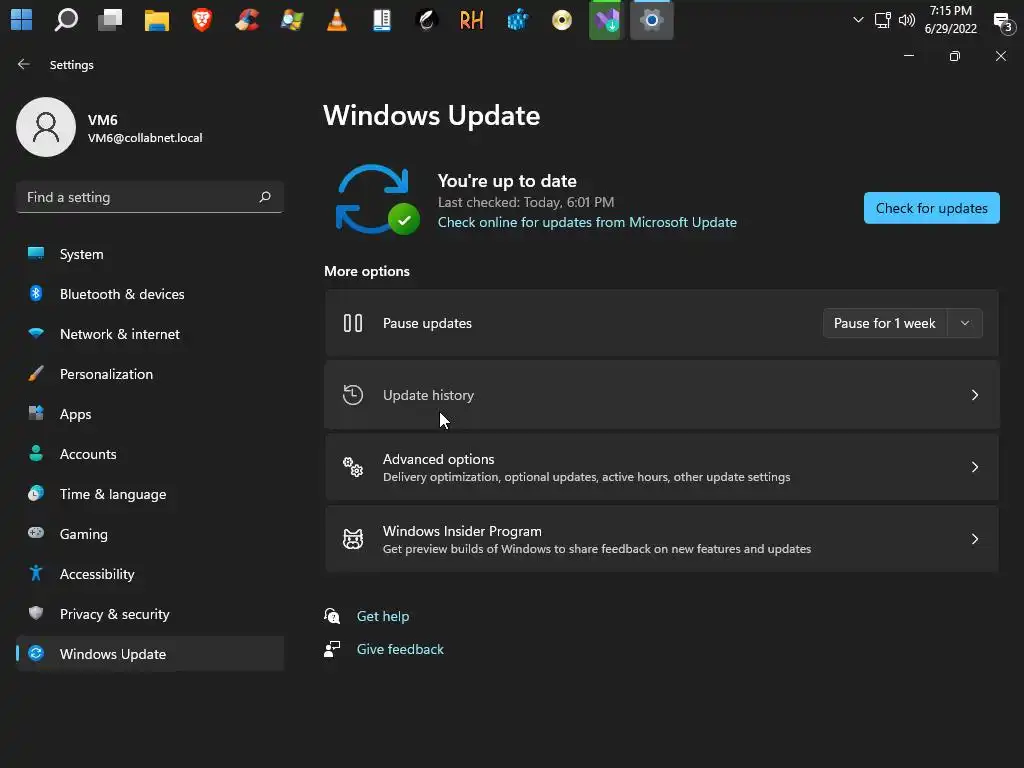The image size is (1024, 768).
Task: Open the Windows Start menu
Action: 22,20
